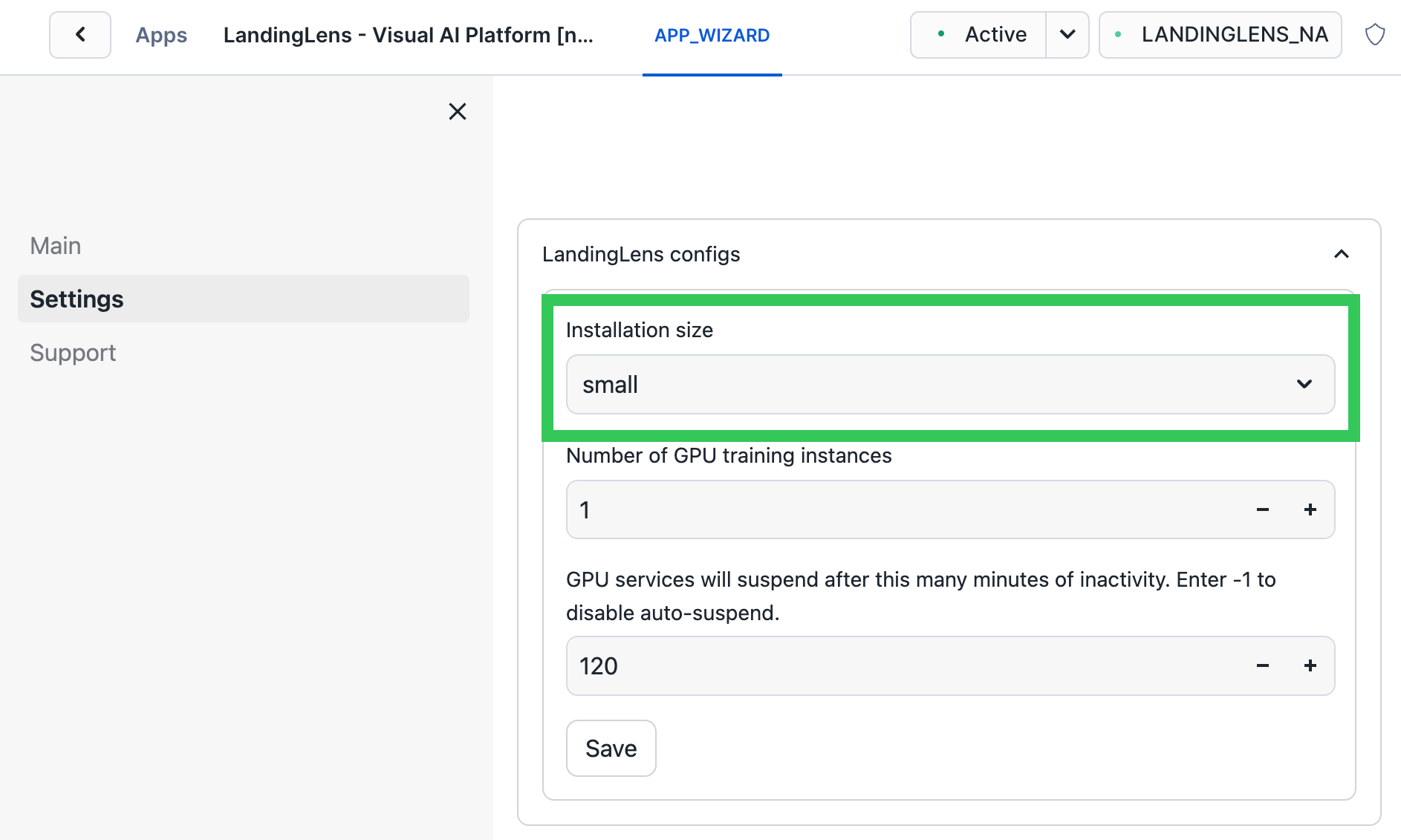
Task: Click the Save button
Action: (x=611, y=748)
